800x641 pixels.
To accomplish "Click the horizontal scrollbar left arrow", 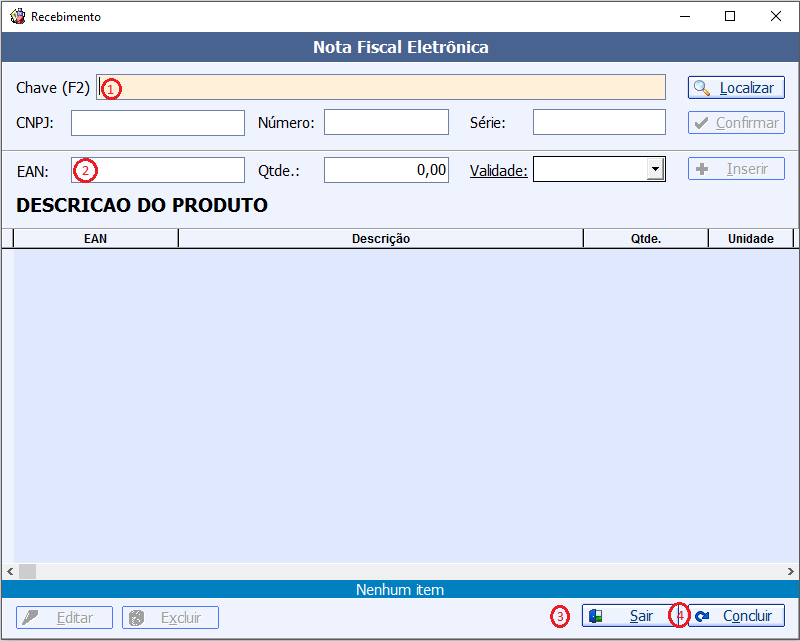I will tap(8, 571).
